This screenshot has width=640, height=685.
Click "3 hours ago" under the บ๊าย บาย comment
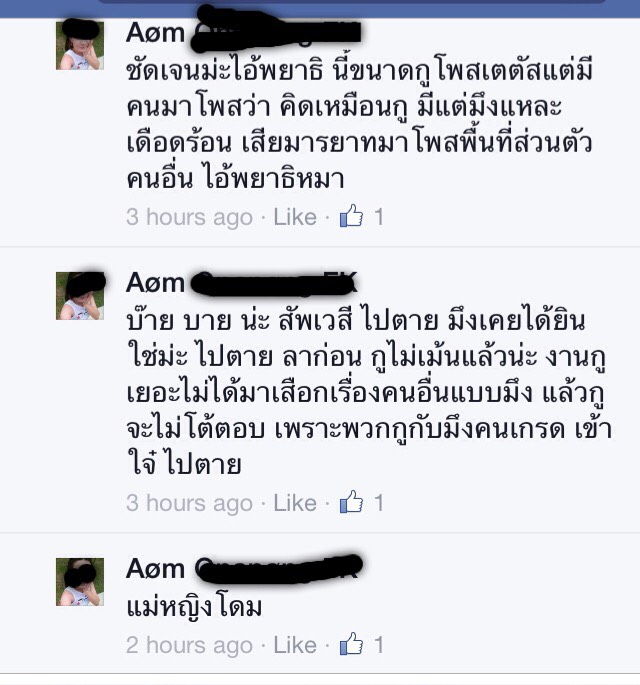pyautogui.click(x=189, y=503)
